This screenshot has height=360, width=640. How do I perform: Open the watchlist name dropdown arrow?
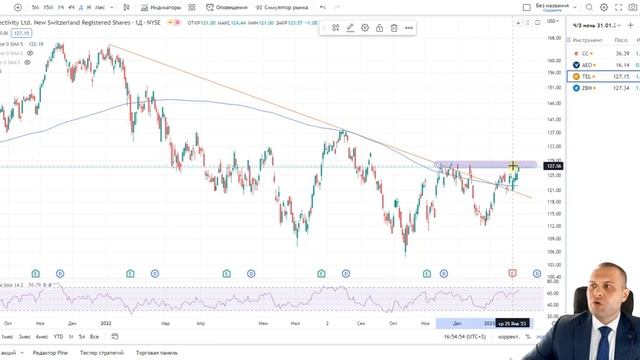click(619, 25)
